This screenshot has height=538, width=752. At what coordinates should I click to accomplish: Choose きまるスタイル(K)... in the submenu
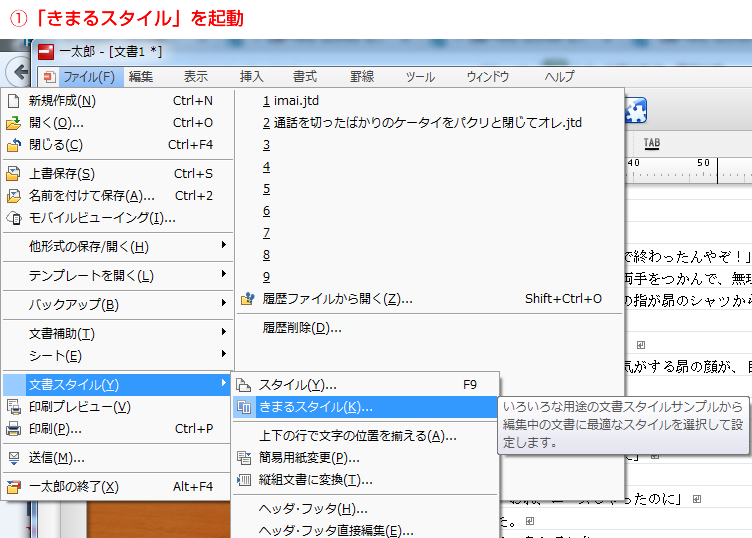click(x=365, y=407)
